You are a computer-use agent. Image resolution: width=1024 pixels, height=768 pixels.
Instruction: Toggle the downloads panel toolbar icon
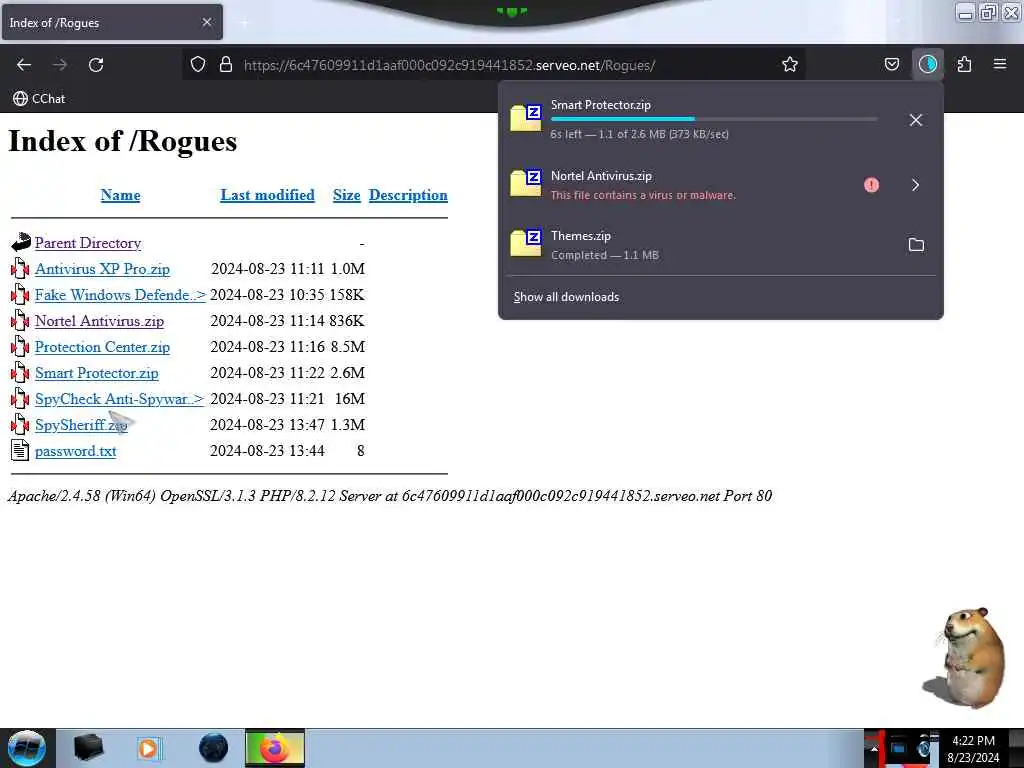coord(927,64)
